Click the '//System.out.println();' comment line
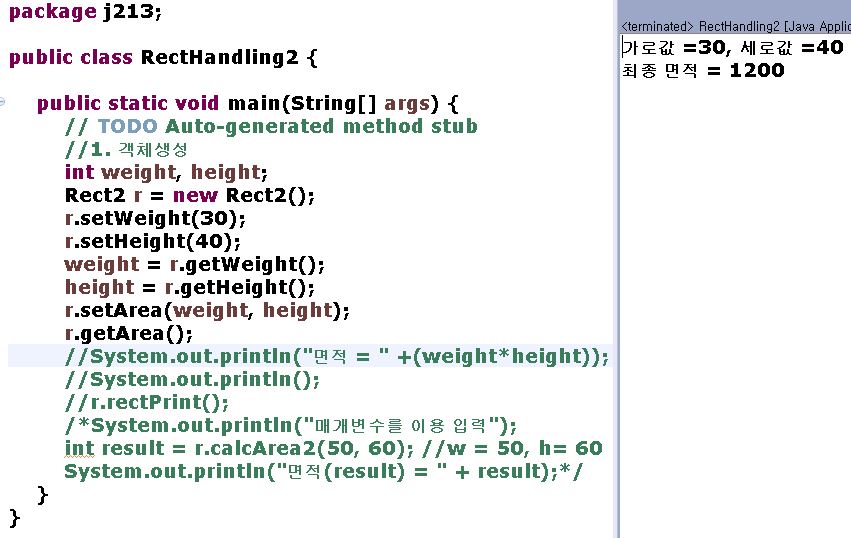851x538 pixels. click(192, 380)
